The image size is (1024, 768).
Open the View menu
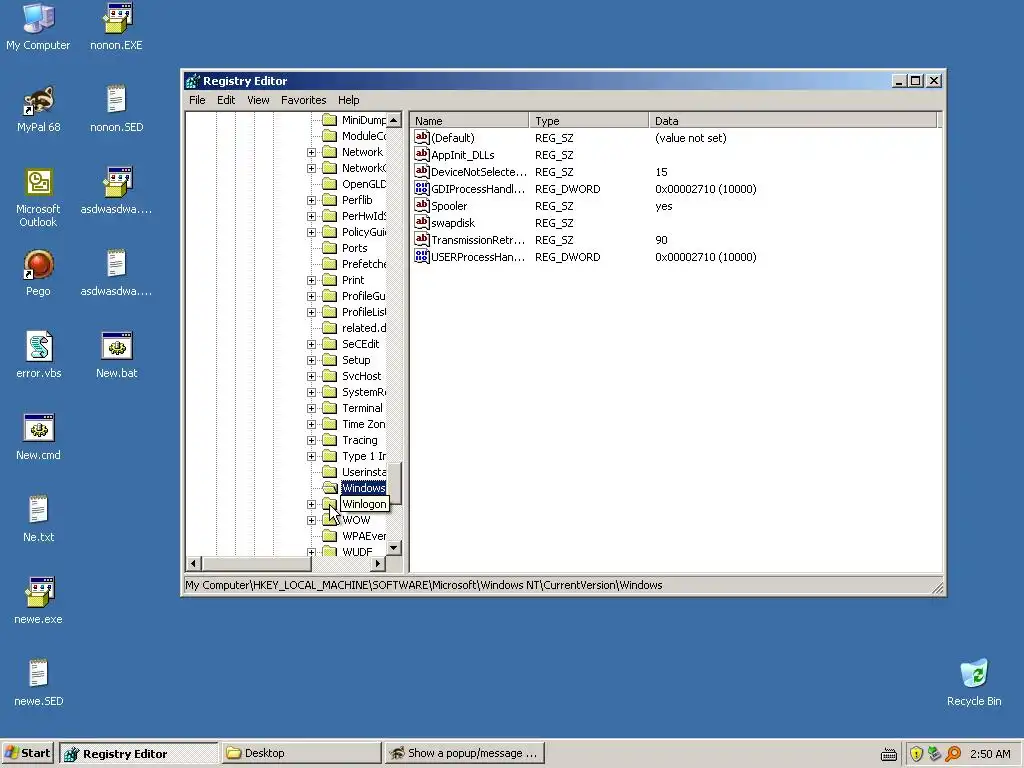(258, 100)
